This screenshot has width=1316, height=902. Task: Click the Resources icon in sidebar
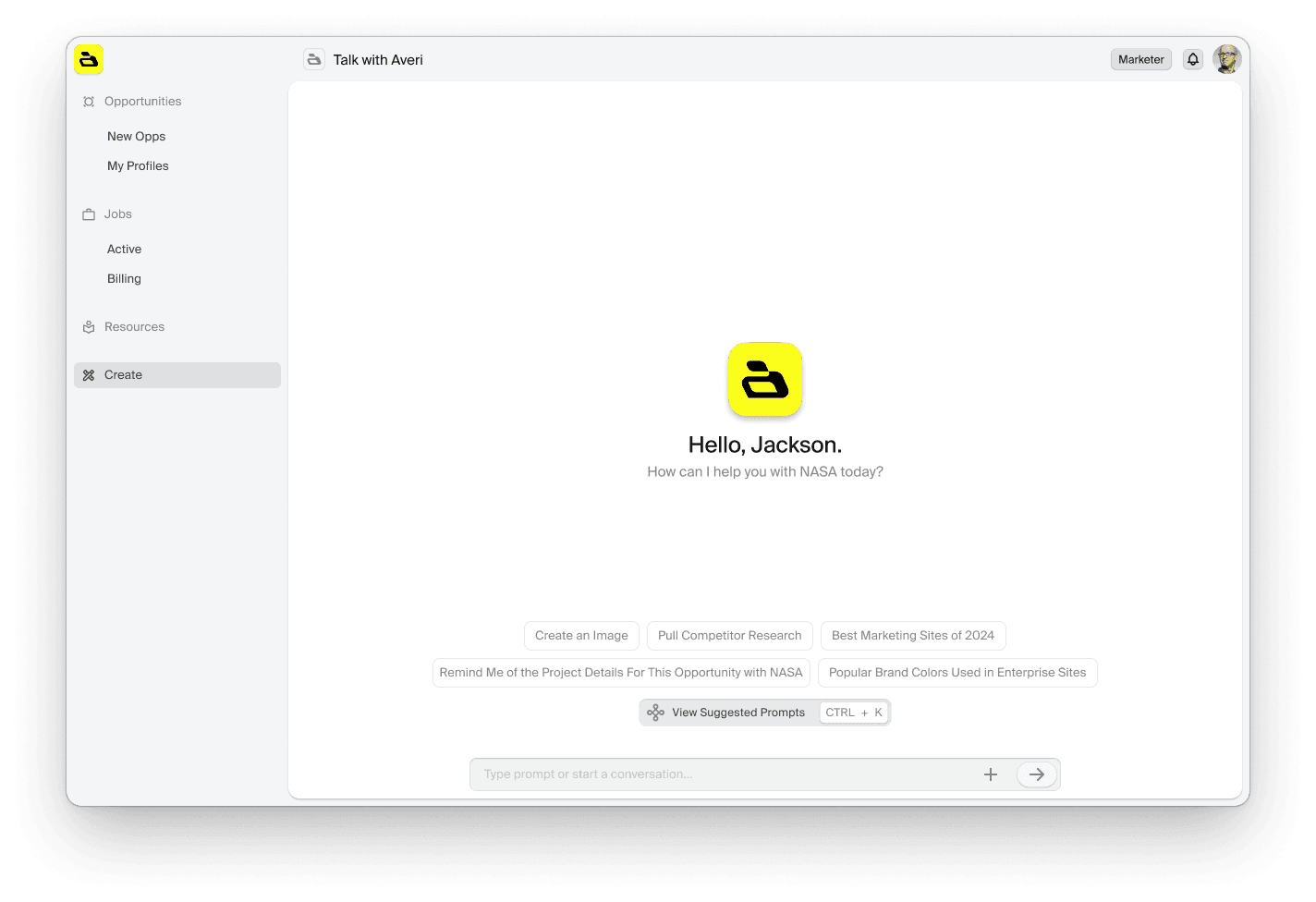pyautogui.click(x=89, y=327)
